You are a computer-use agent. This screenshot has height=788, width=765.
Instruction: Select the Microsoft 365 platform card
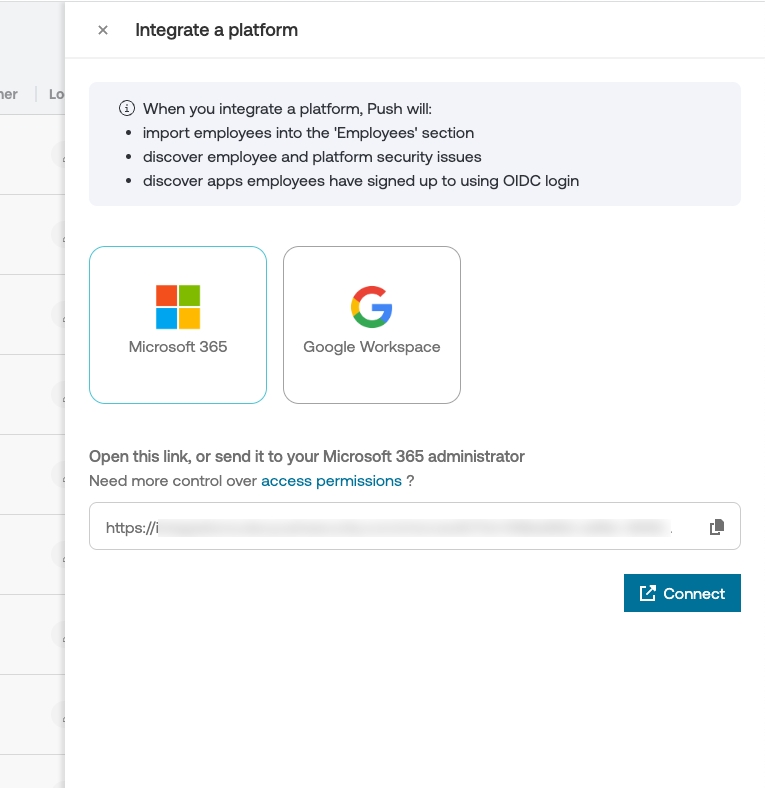(178, 325)
